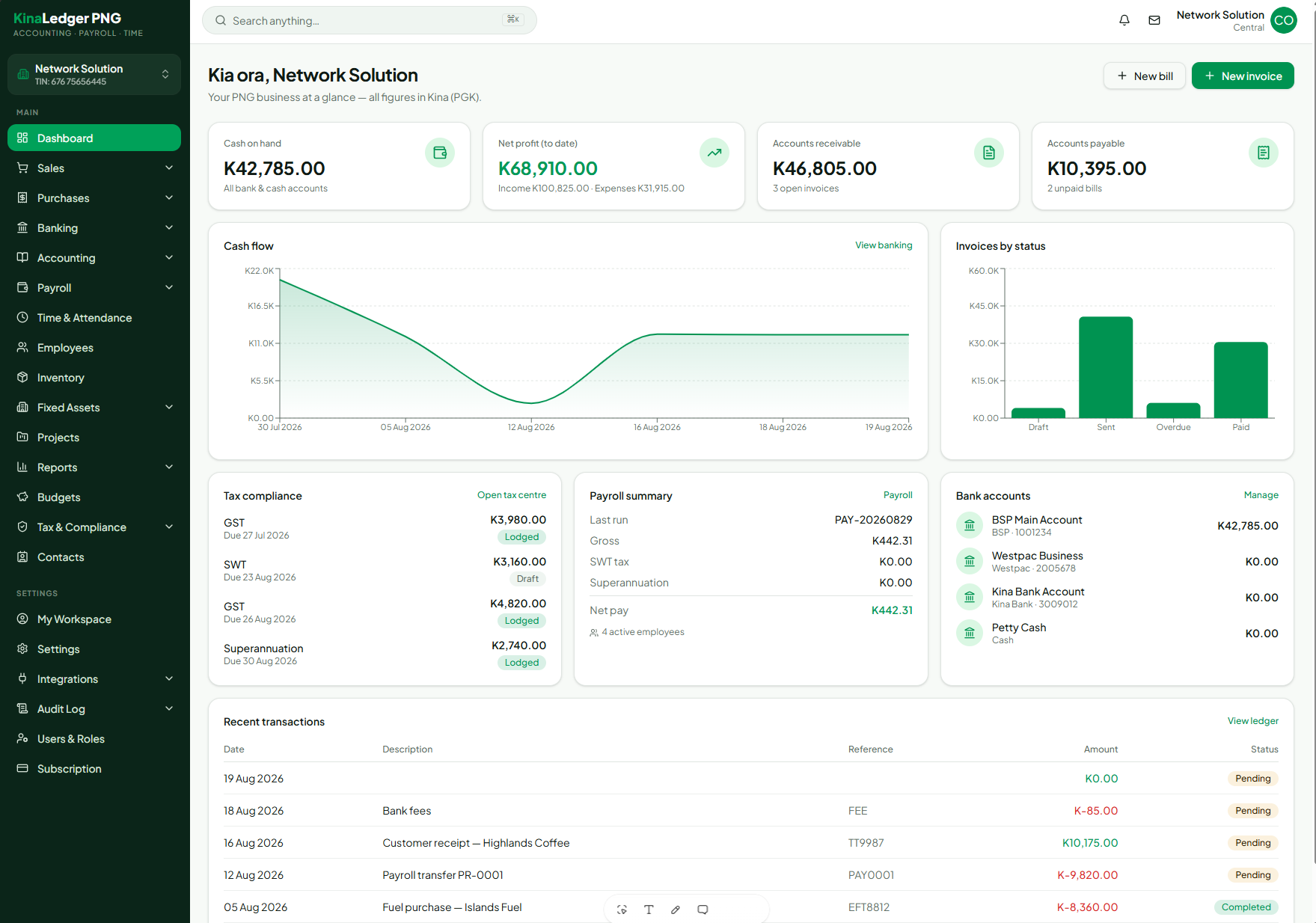Click the PAY-20260829 last run value

873,520
